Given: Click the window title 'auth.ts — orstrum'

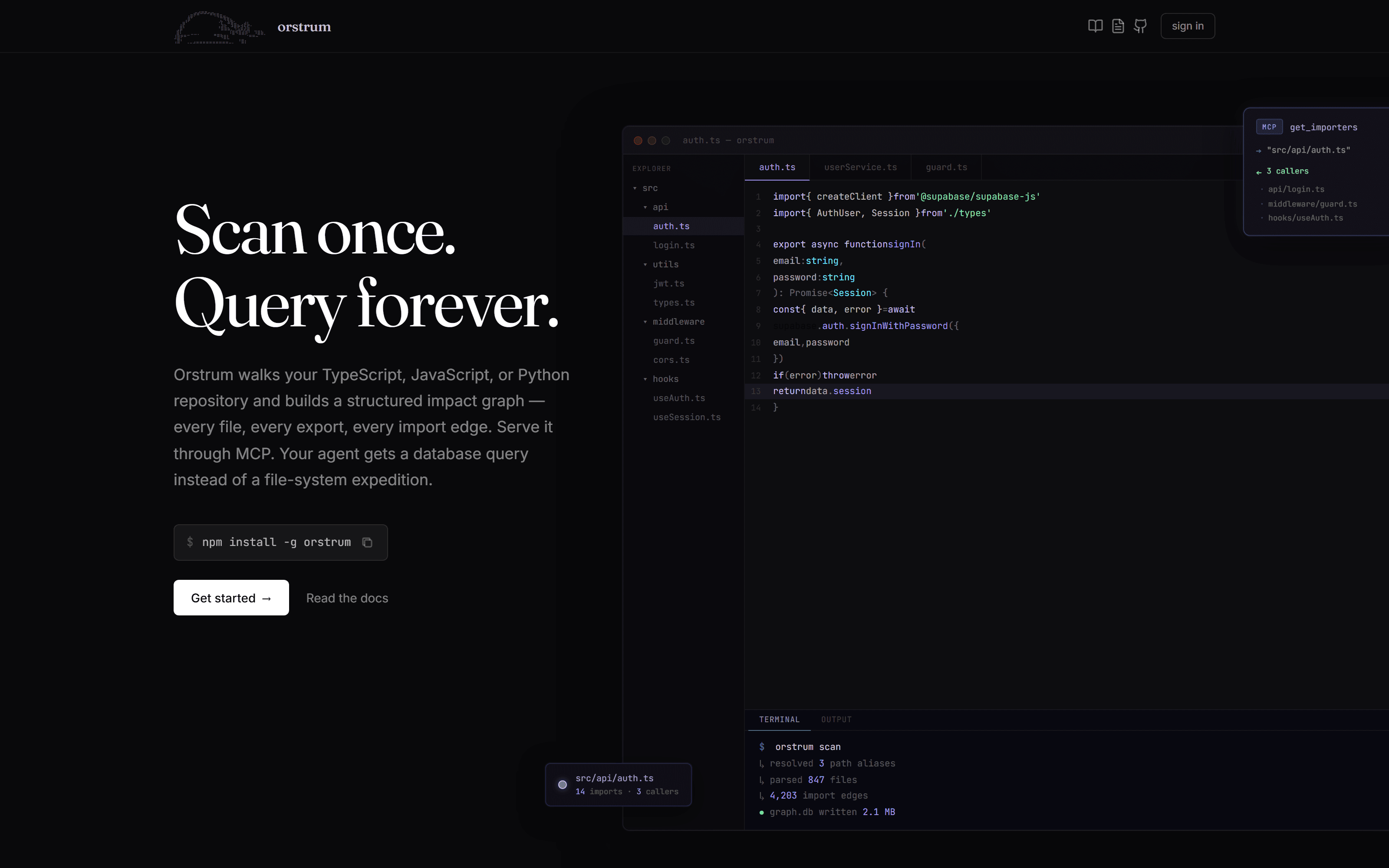Looking at the screenshot, I should point(728,141).
